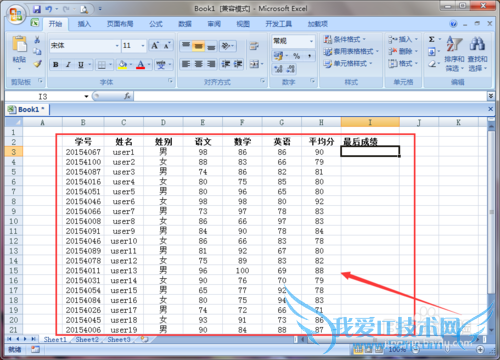This screenshot has width=500, height=360.
Task: Select row 3 header
Action: [x=13, y=152]
